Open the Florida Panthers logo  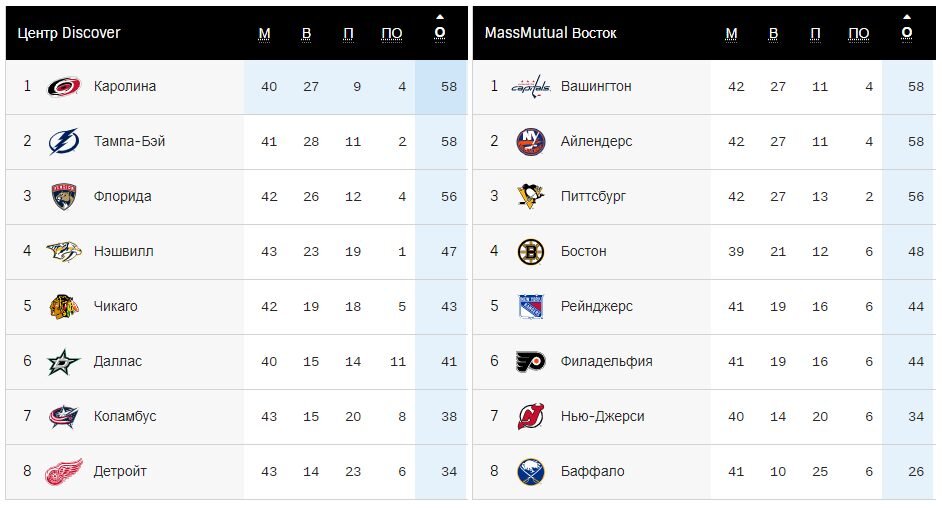pyautogui.click(x=64, y=196)
